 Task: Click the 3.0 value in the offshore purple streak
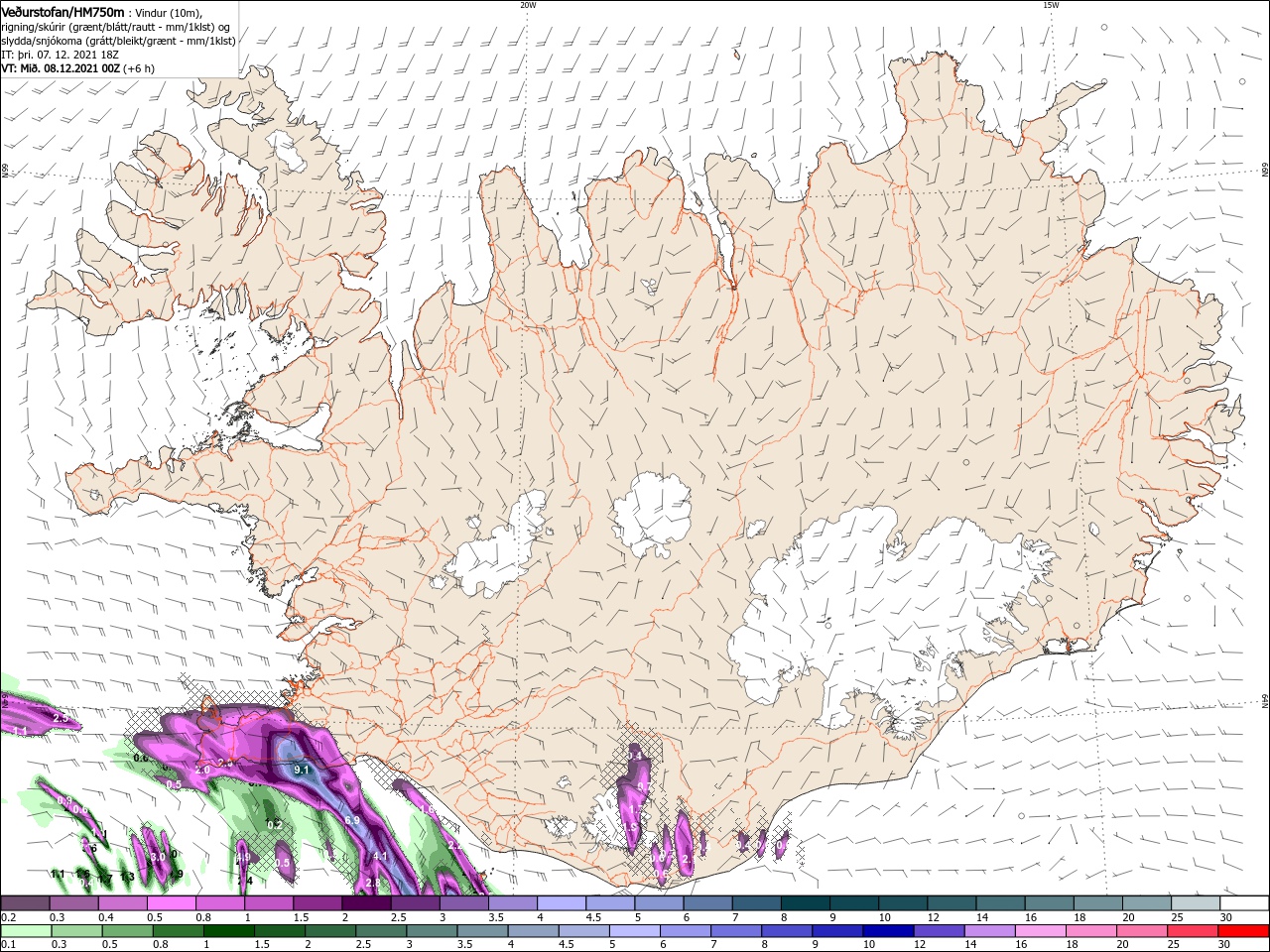coord(158,857)
